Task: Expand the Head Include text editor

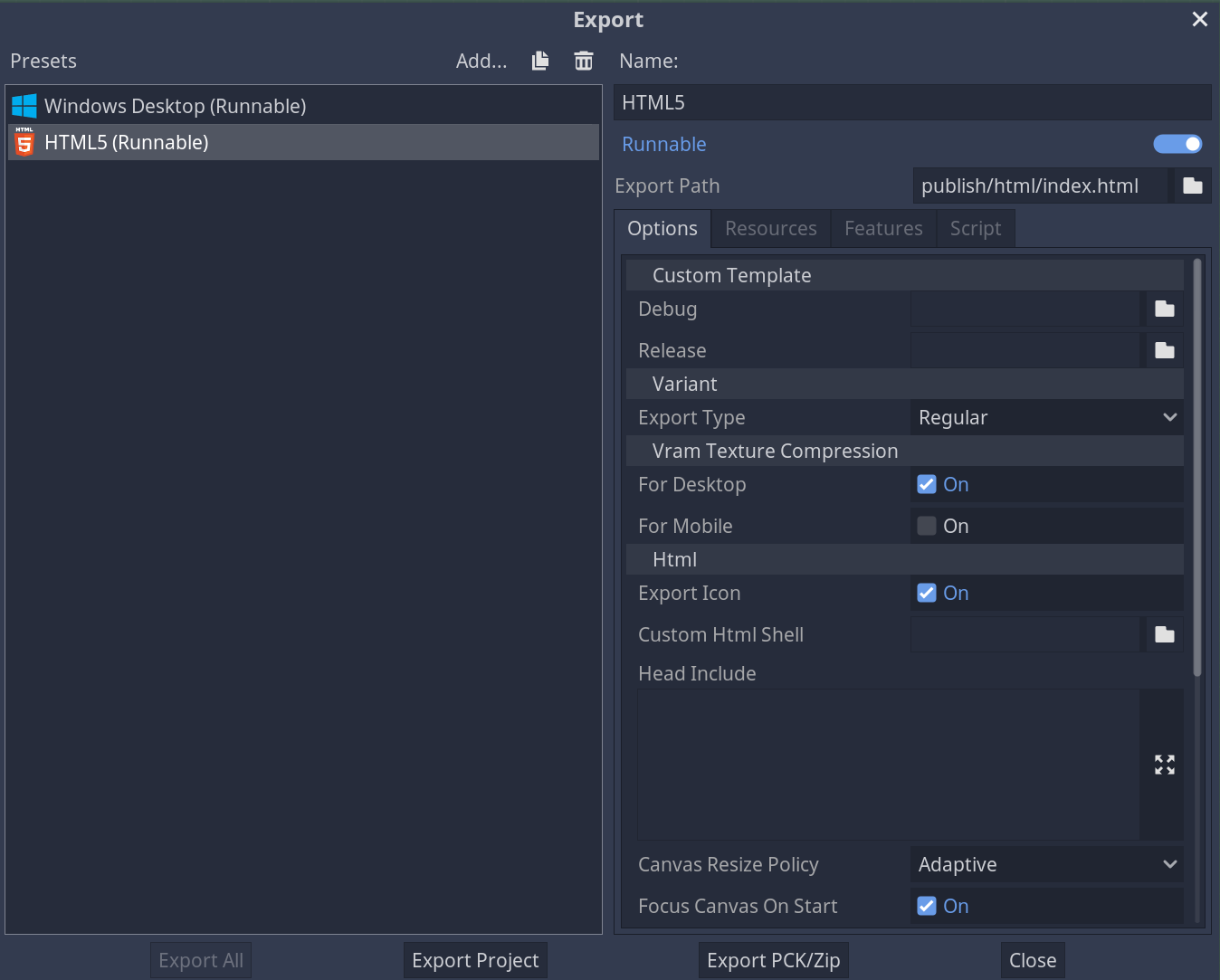Action: tap(1165, 765)
